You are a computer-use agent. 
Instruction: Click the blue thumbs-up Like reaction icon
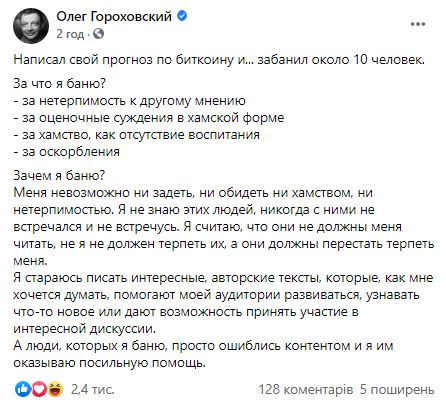pos(24,389)
